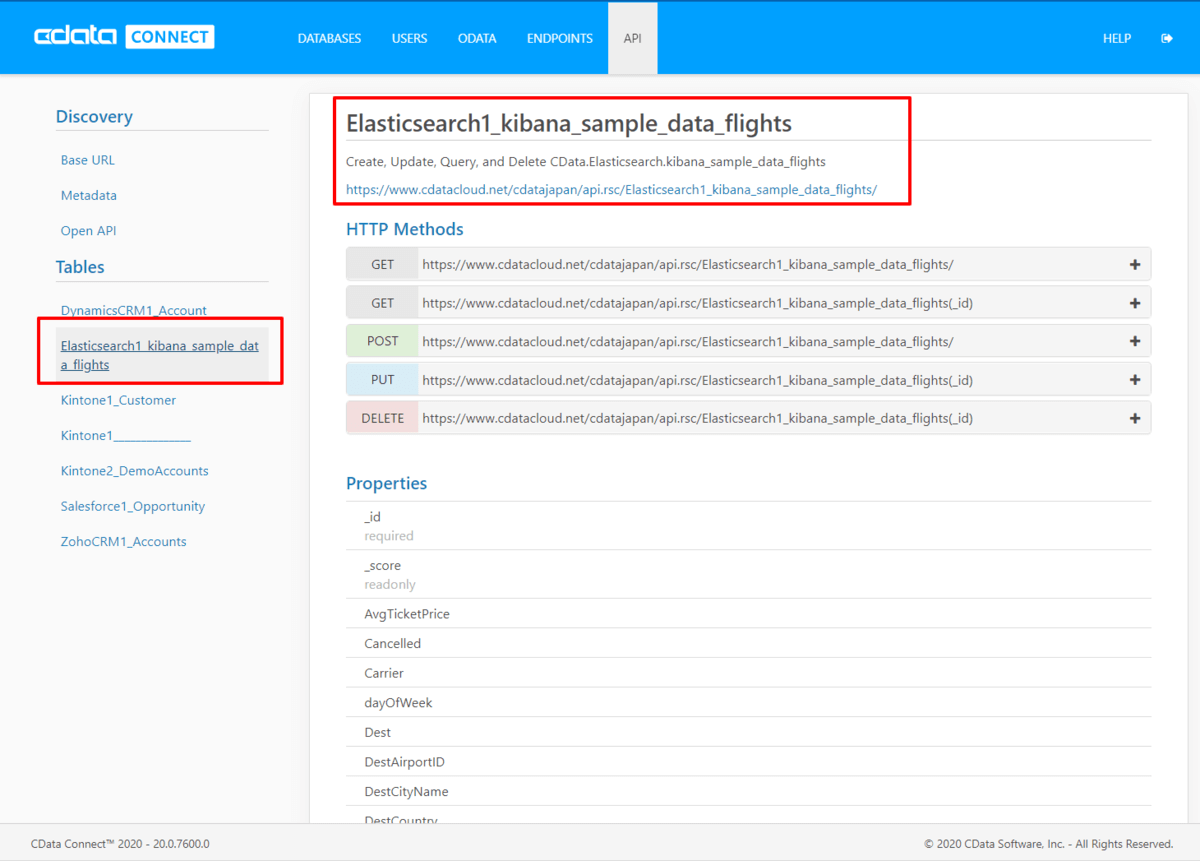
Task: Open the Open API link
Action: pos(88,231)
